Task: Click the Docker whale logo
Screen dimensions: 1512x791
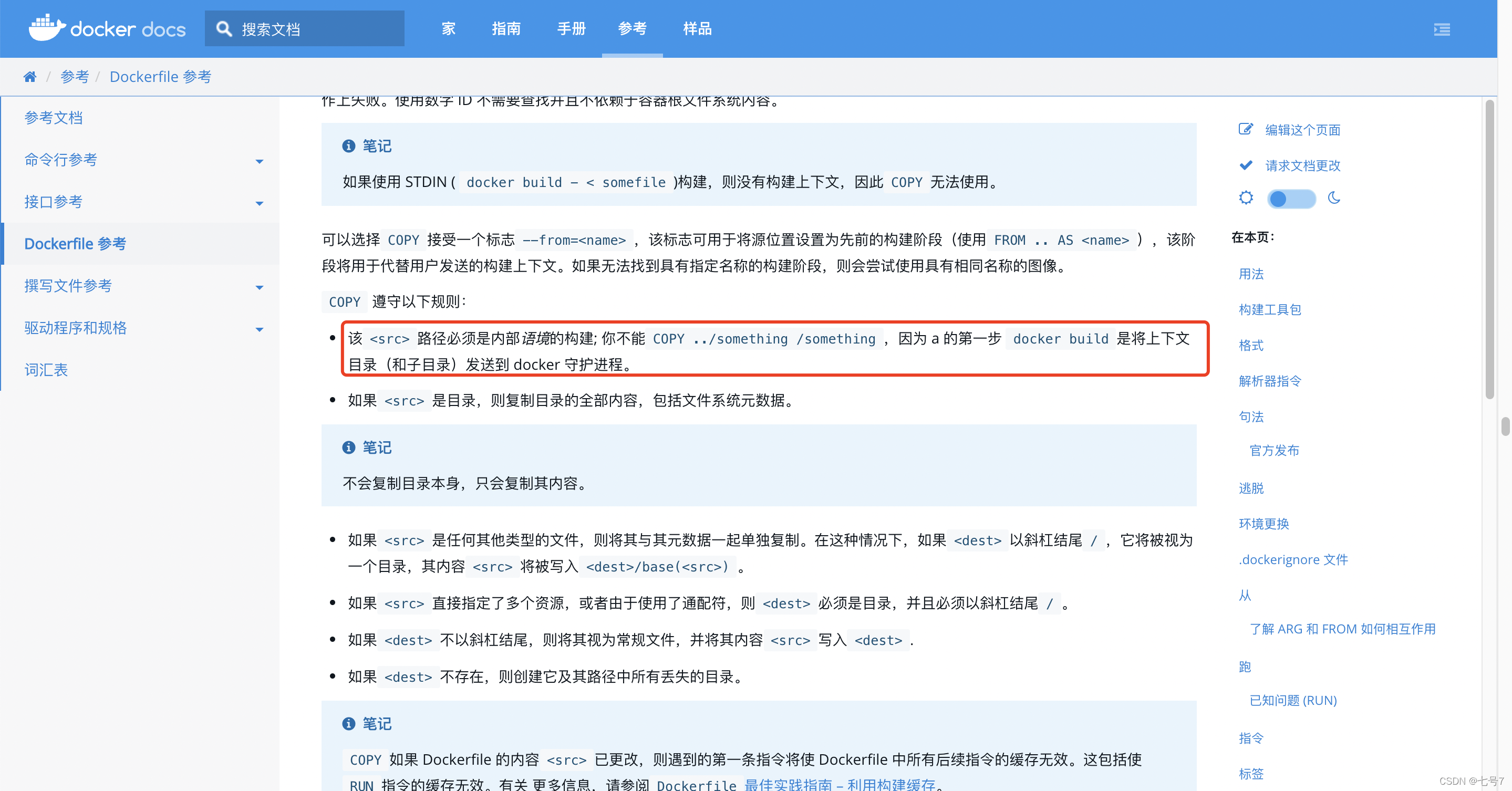Action: click(47, 28)
